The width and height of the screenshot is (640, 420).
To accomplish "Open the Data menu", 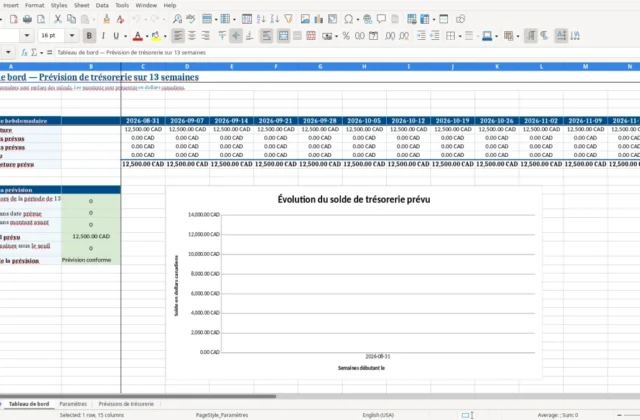I will coord(102,5).
